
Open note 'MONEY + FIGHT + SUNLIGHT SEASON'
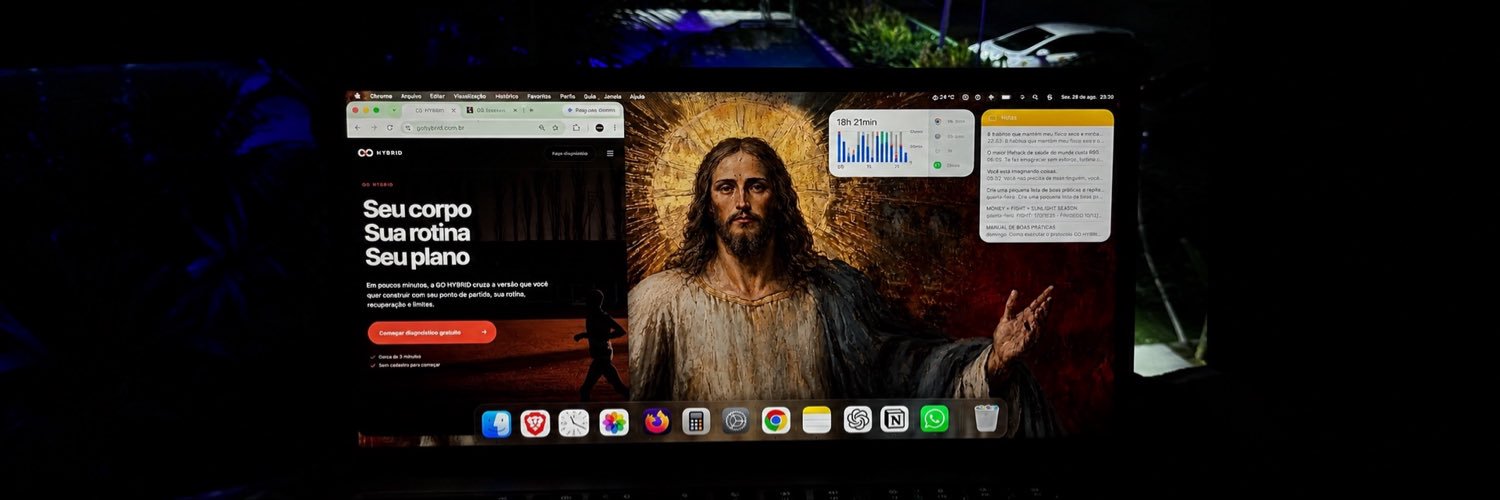click(1044, 211)
